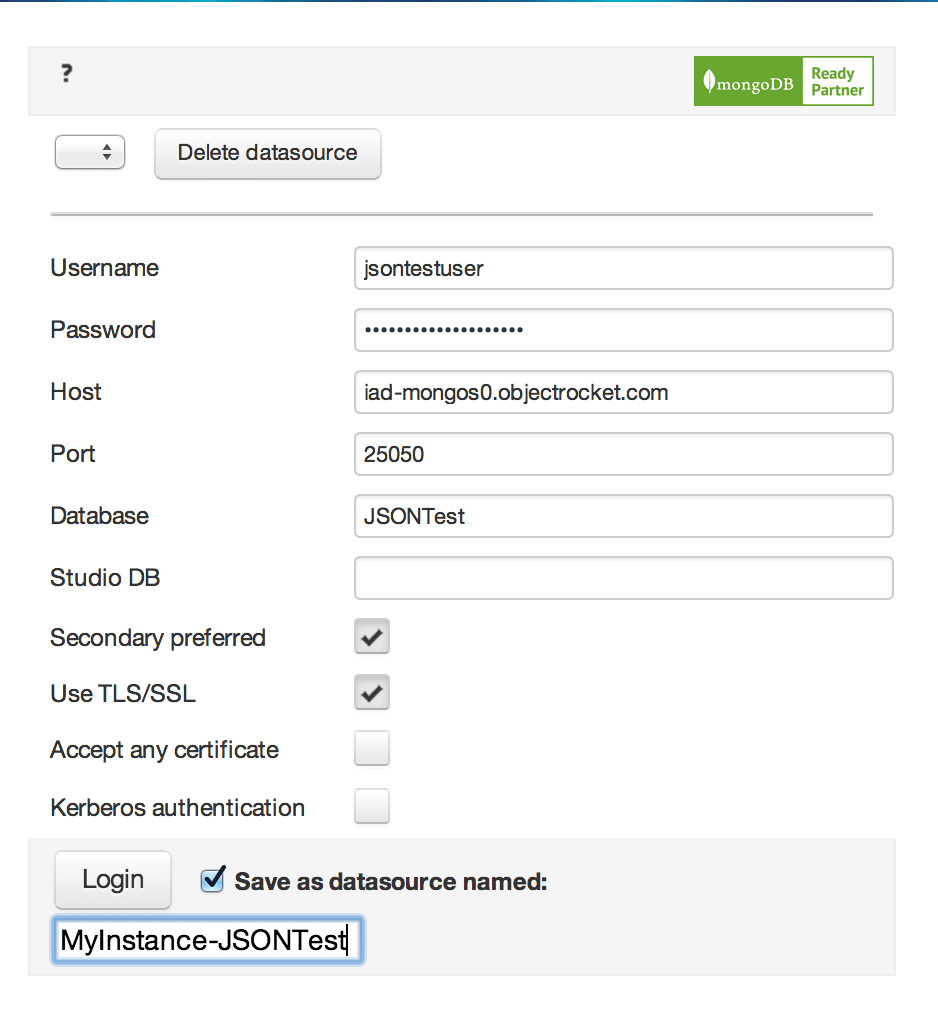Viewport: 938px width, 1024px height.
Task: Click the Host field showing iad-mongos0.objectrocket.com
Action: (x=623, y=392)
